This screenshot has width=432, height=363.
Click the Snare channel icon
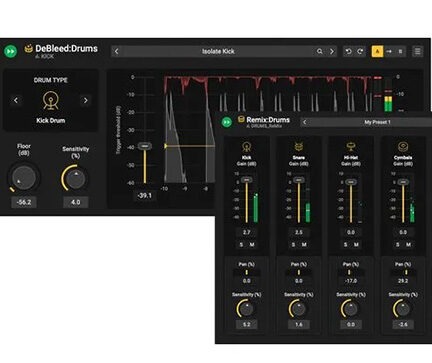pos(298,147)
